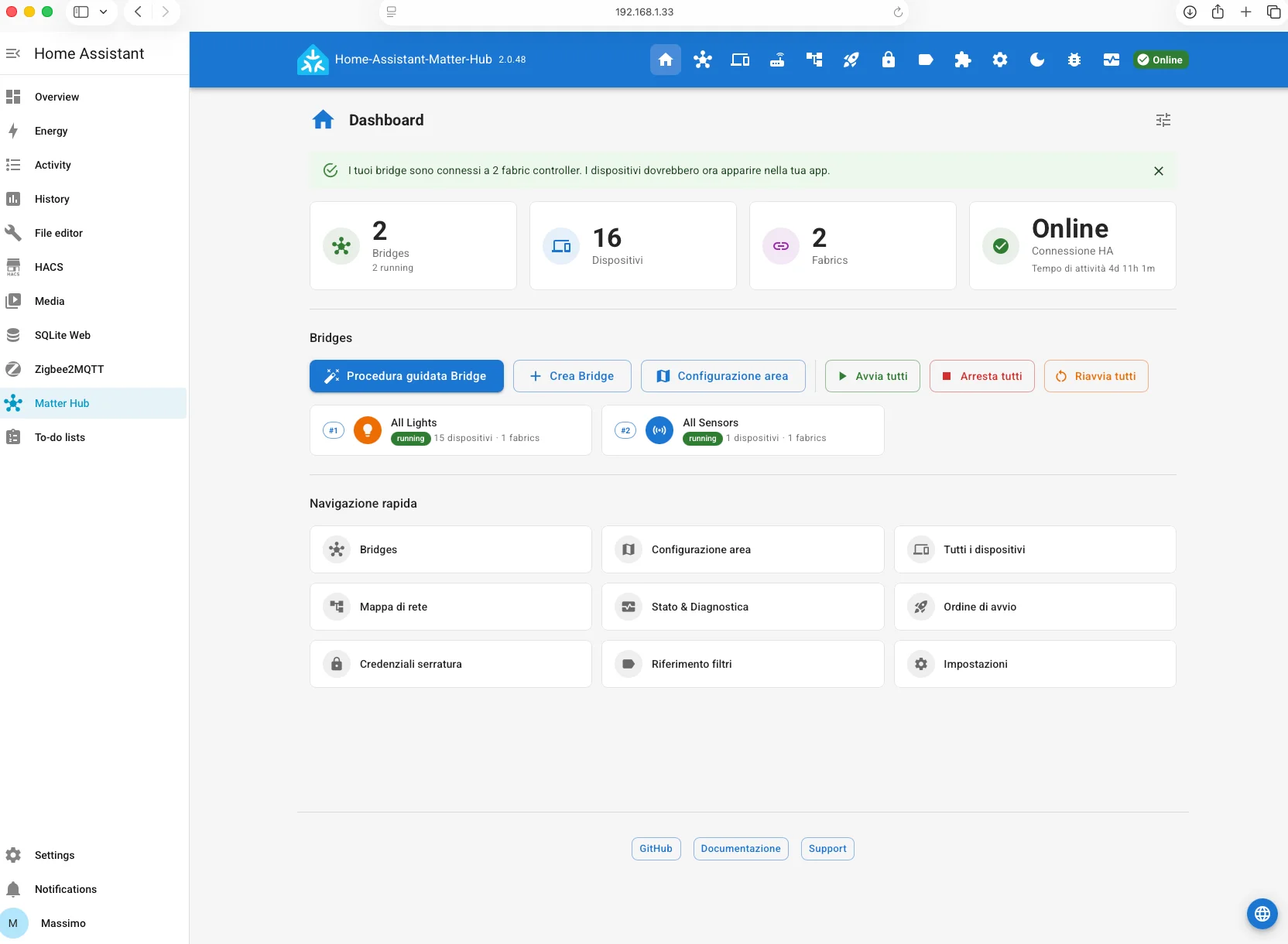Viewport: 1288px width, 944px height.
Task: Open Notifications in the sidebar
Action: pos(94,889)
